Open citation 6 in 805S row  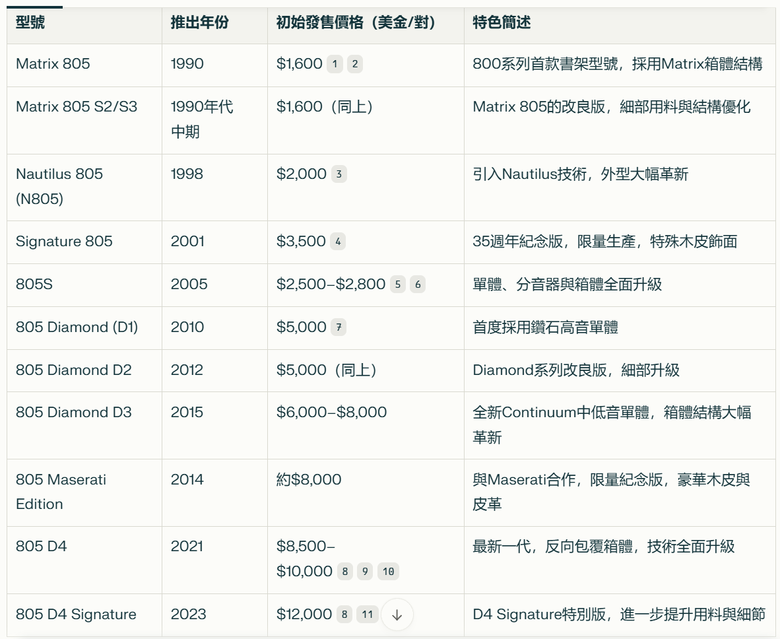(x=418, y=284)
